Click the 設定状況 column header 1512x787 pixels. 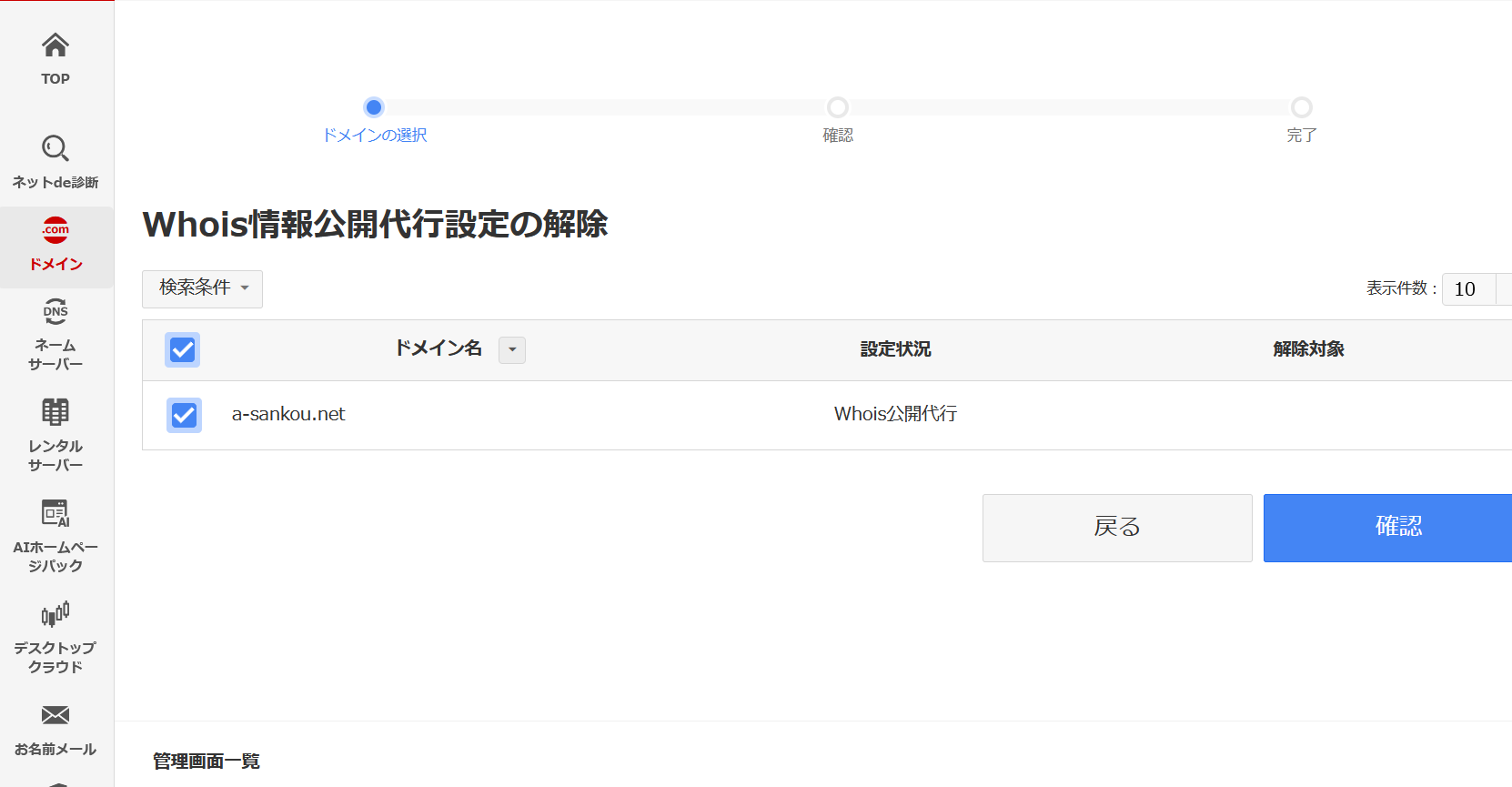tap(895, 349)
